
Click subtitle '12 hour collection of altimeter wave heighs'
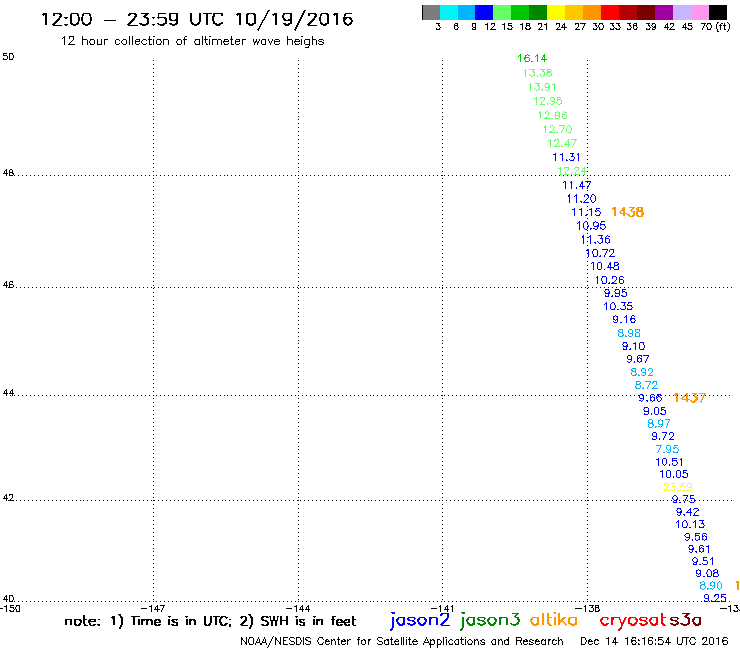(193, 41)
